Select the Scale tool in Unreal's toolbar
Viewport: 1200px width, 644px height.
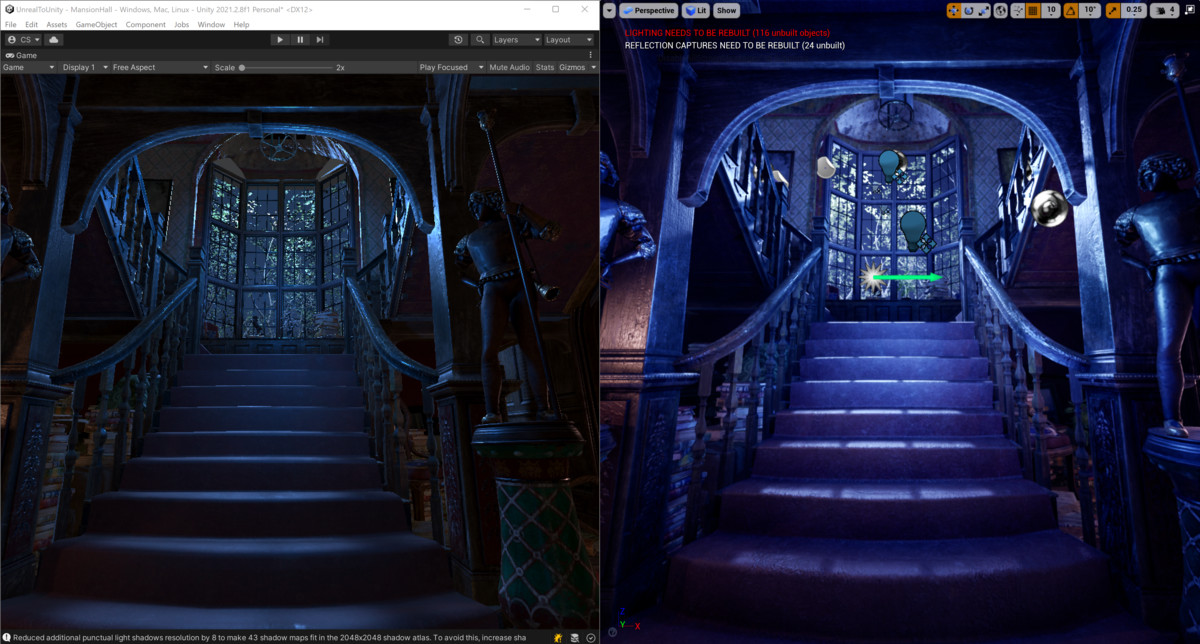984,9
